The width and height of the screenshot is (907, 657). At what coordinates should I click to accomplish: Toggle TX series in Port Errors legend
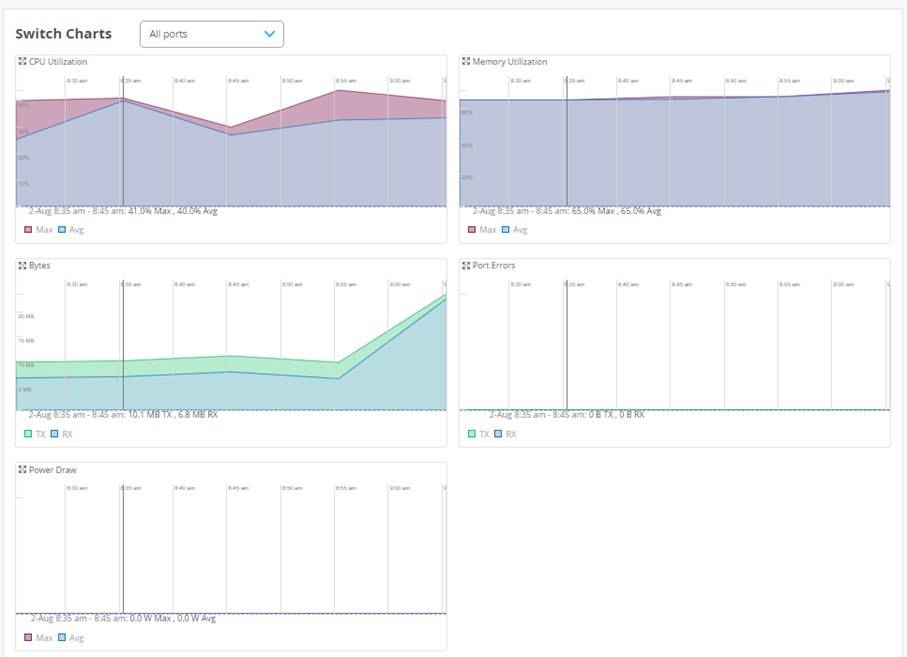click(x=477, y=434)
